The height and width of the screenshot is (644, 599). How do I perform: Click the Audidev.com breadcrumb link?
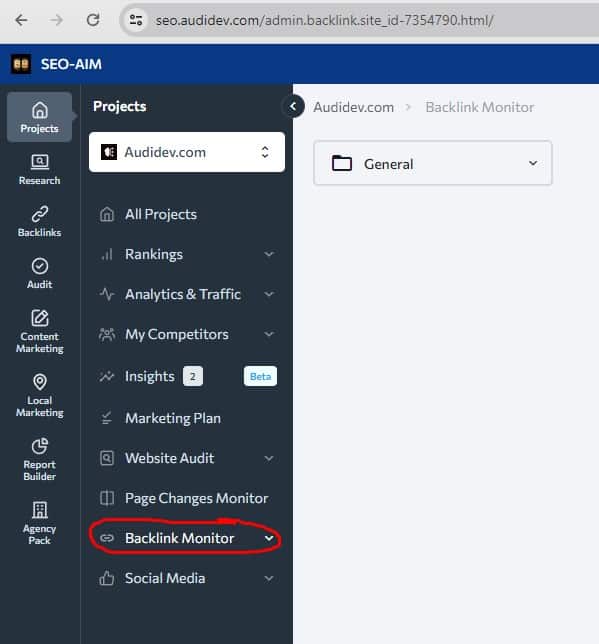353,107
